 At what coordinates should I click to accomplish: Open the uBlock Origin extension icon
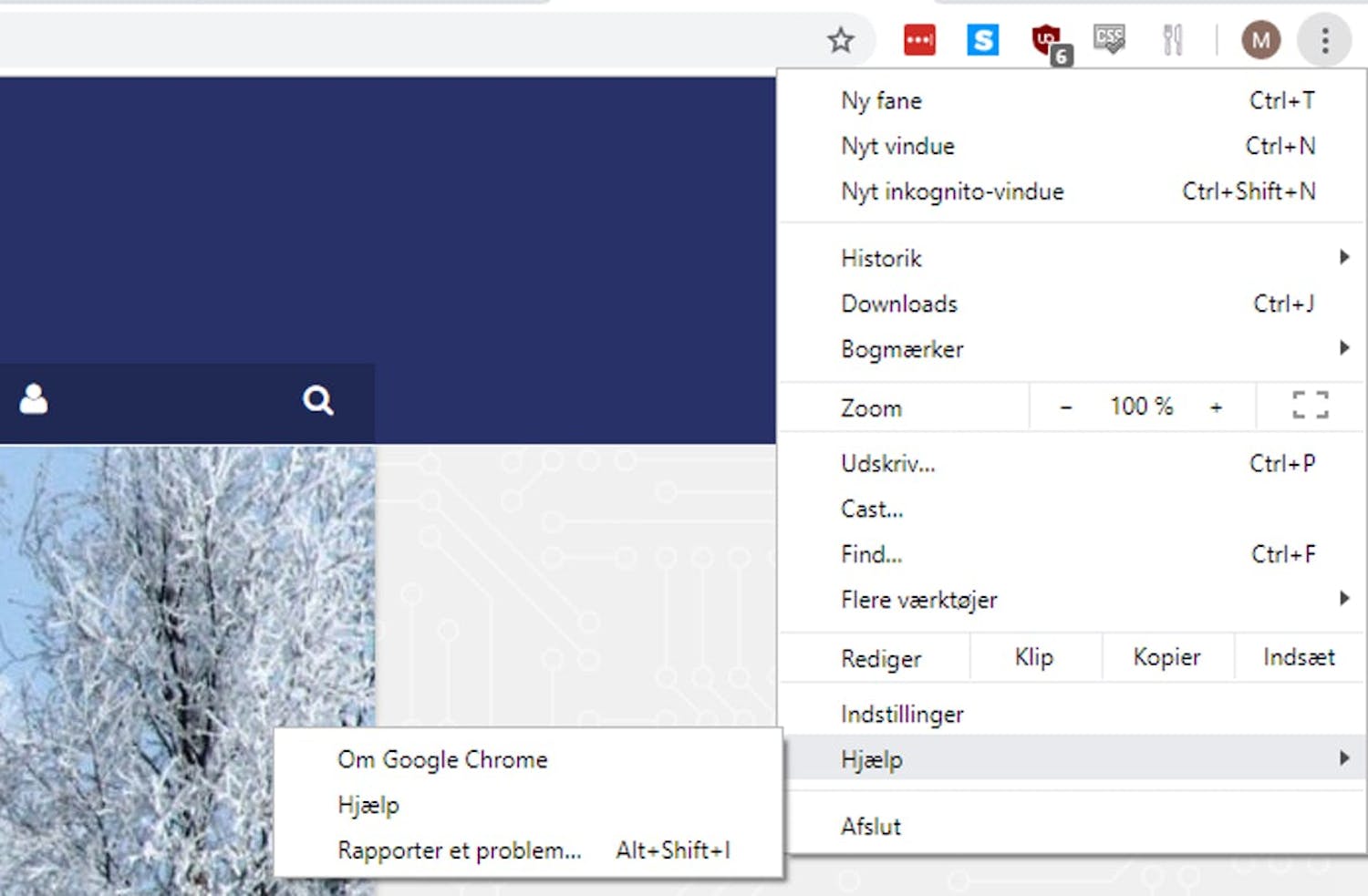1047,39
